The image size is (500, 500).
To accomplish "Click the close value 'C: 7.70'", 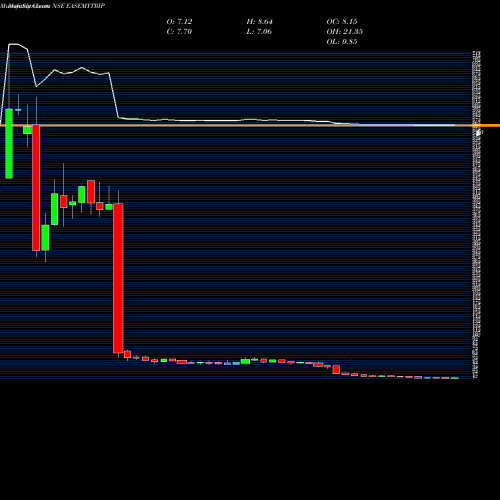I will pyautogui.click(x=179, y=31).
